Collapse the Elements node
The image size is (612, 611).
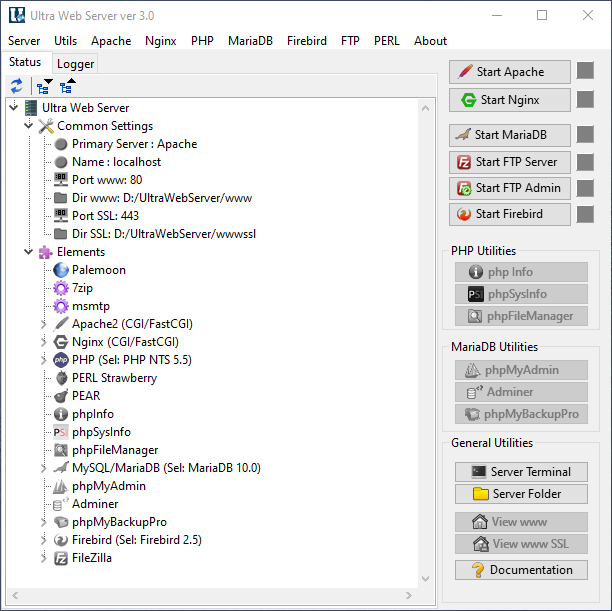[x=28, y=251]
